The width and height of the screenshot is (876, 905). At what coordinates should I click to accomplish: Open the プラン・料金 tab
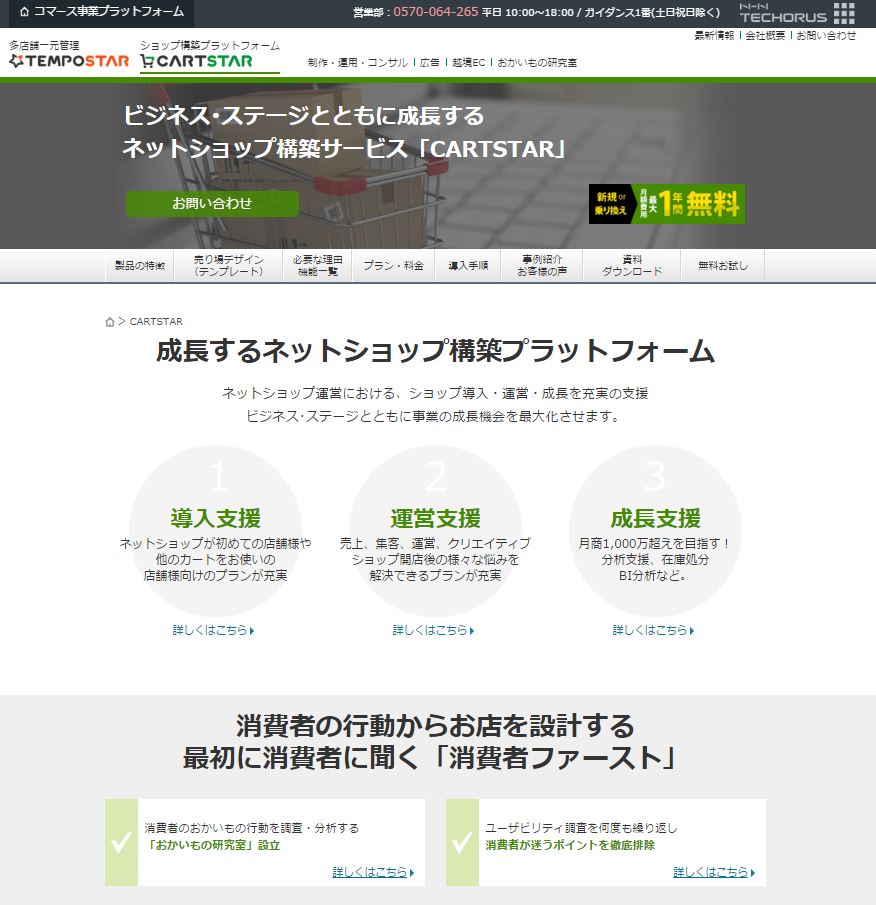[x=393, y=265]
